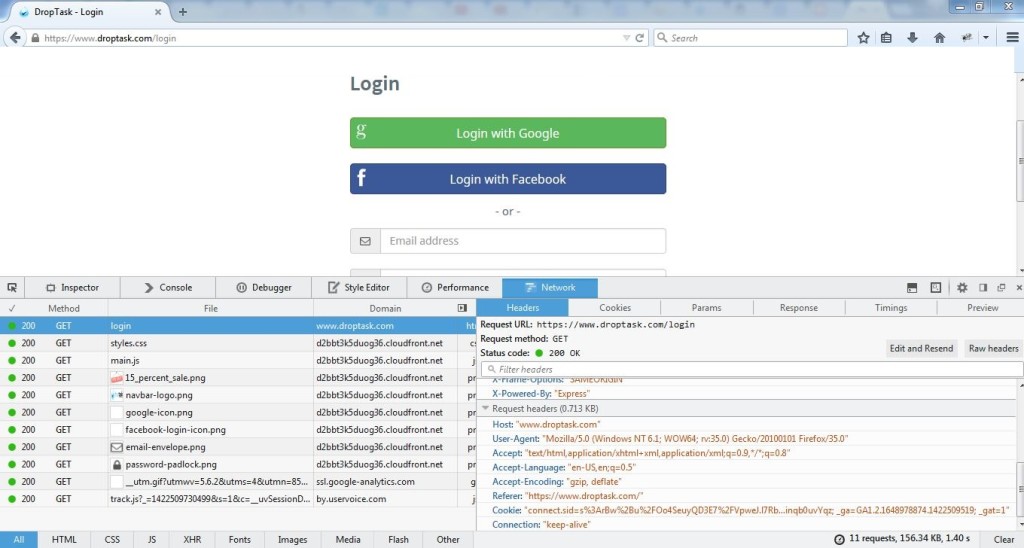The width and height of the screenshot is (1024, 548).
Task: Filter requests by Fonts
Action: (x=240, y=540)
